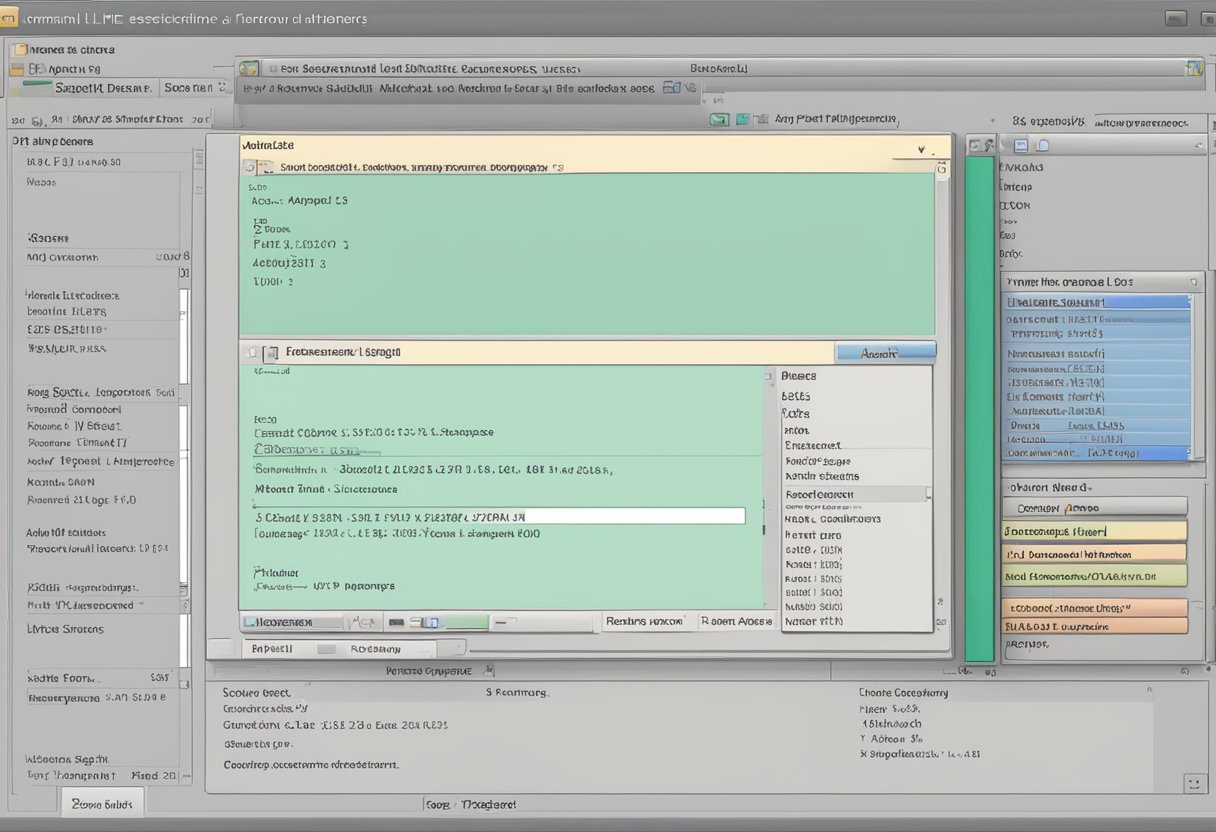
Task: Toggle the checkbox before the first section header
Action: pyautogui.click(x=247, y=167)
